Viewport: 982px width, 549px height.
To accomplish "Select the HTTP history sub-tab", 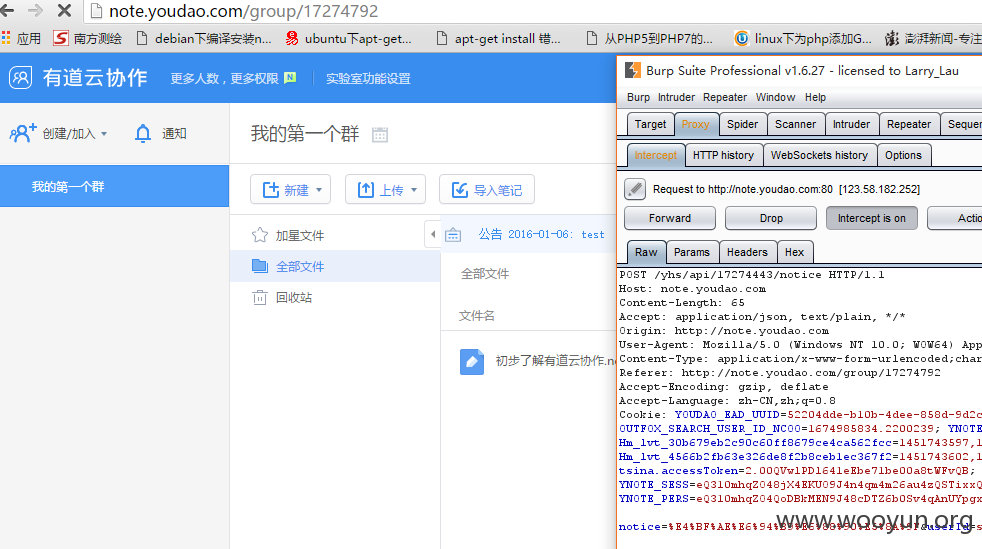I will (x=723, y=155).
